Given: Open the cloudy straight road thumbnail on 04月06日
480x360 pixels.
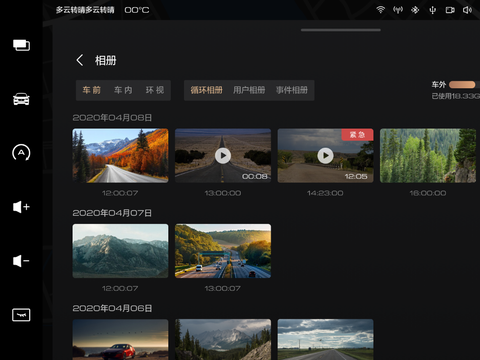Looking at the screenshot, I should click(x=325, y=339).
